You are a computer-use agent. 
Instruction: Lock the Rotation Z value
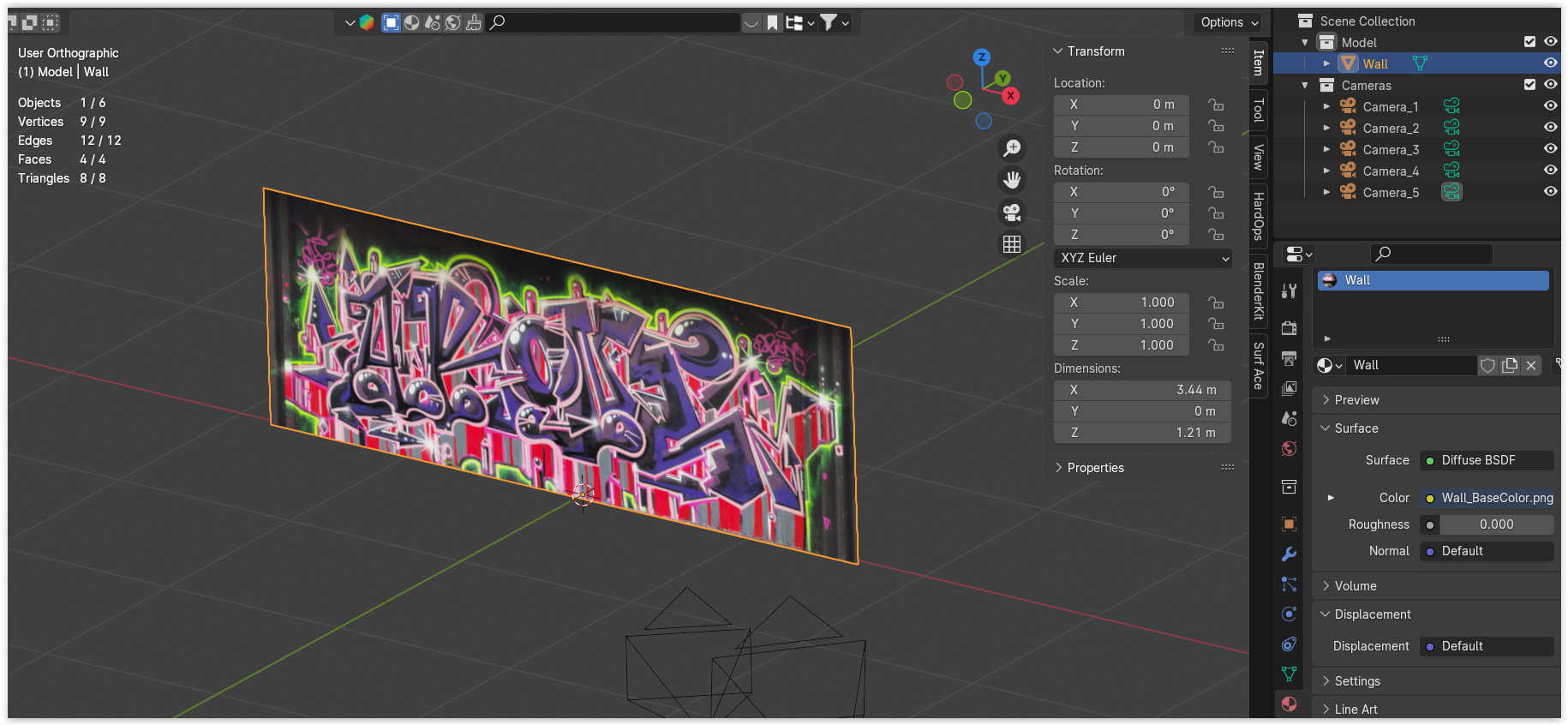[x=1216, y=235]
